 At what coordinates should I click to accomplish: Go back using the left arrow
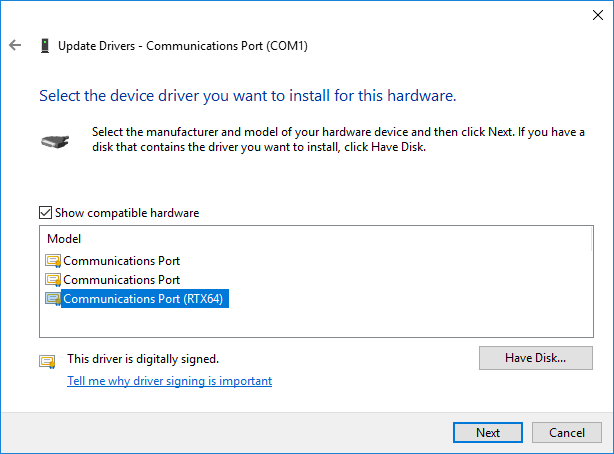click(15, 45)
